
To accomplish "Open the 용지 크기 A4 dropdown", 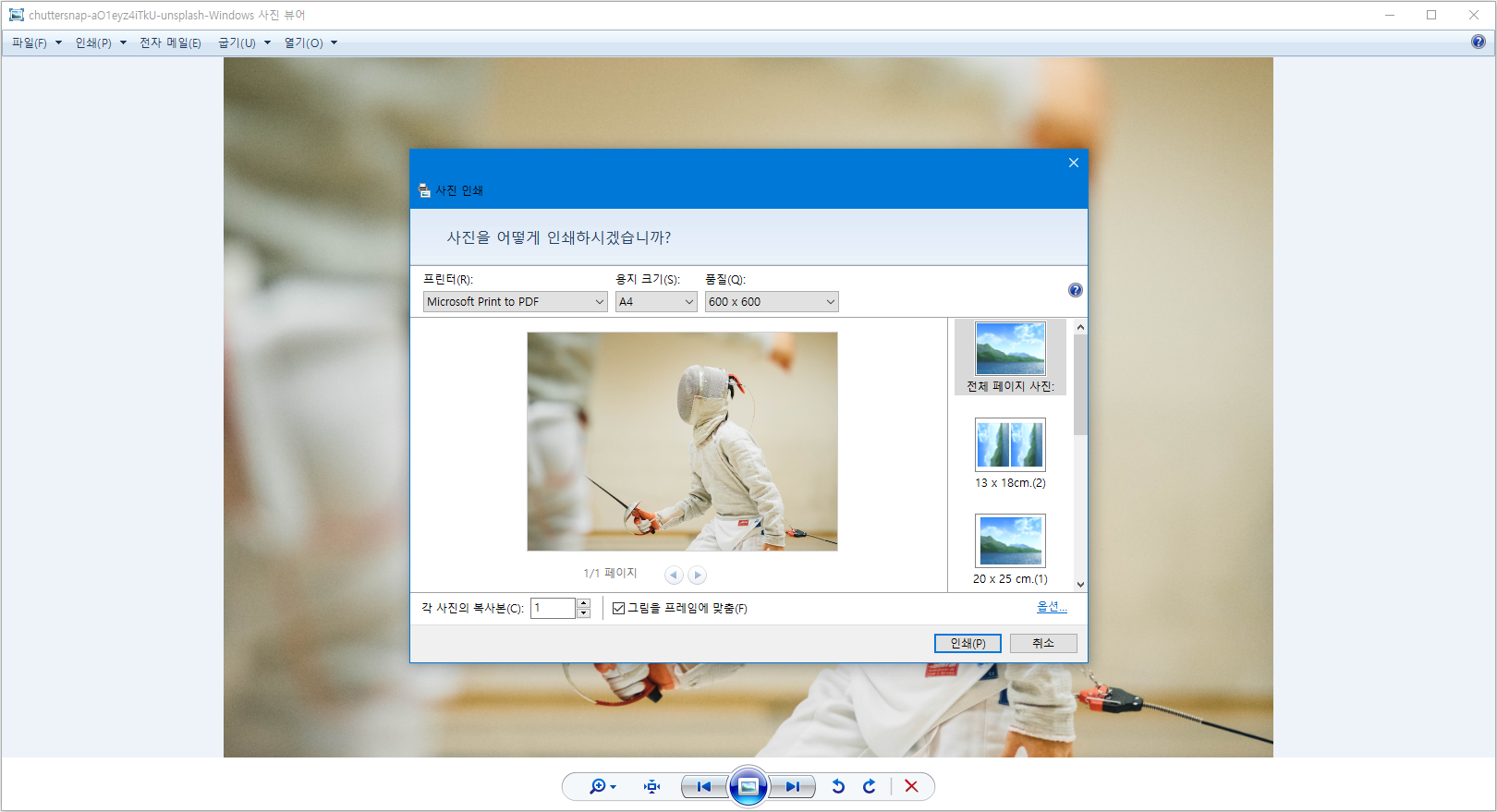I will pyautogui.click(x=656, y=302).
